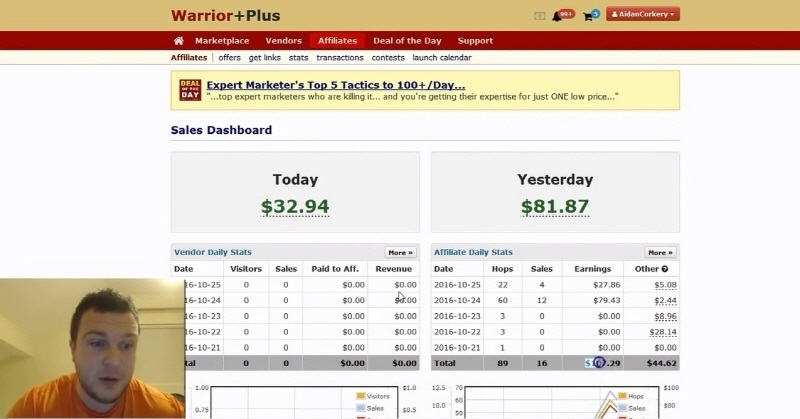Screen dimensions: 800x419
Task: Click the Sales legend swatch in affiliate chart
Action: pos(622,408)
